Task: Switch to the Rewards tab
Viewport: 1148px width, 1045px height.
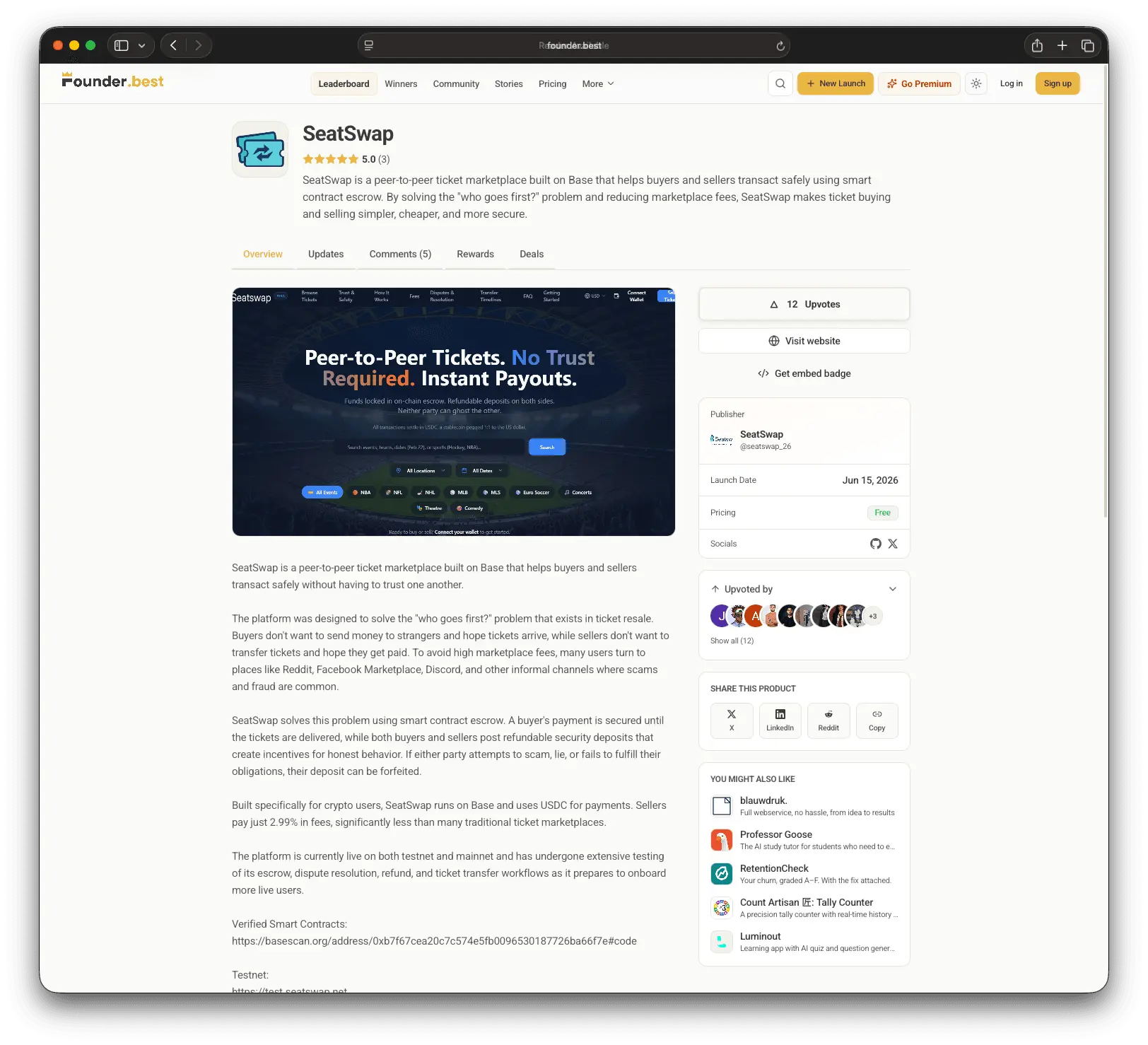Action: [475, 254]
